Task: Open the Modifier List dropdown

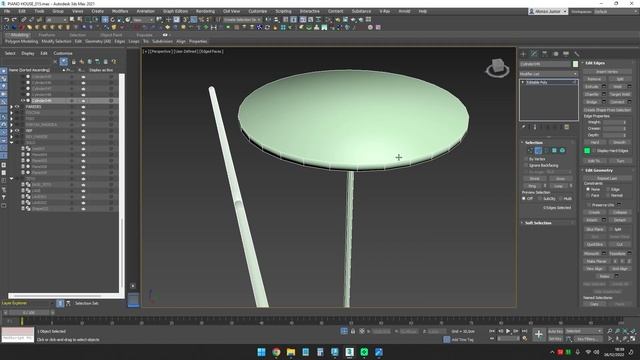Action: click(x=549, y=74)
